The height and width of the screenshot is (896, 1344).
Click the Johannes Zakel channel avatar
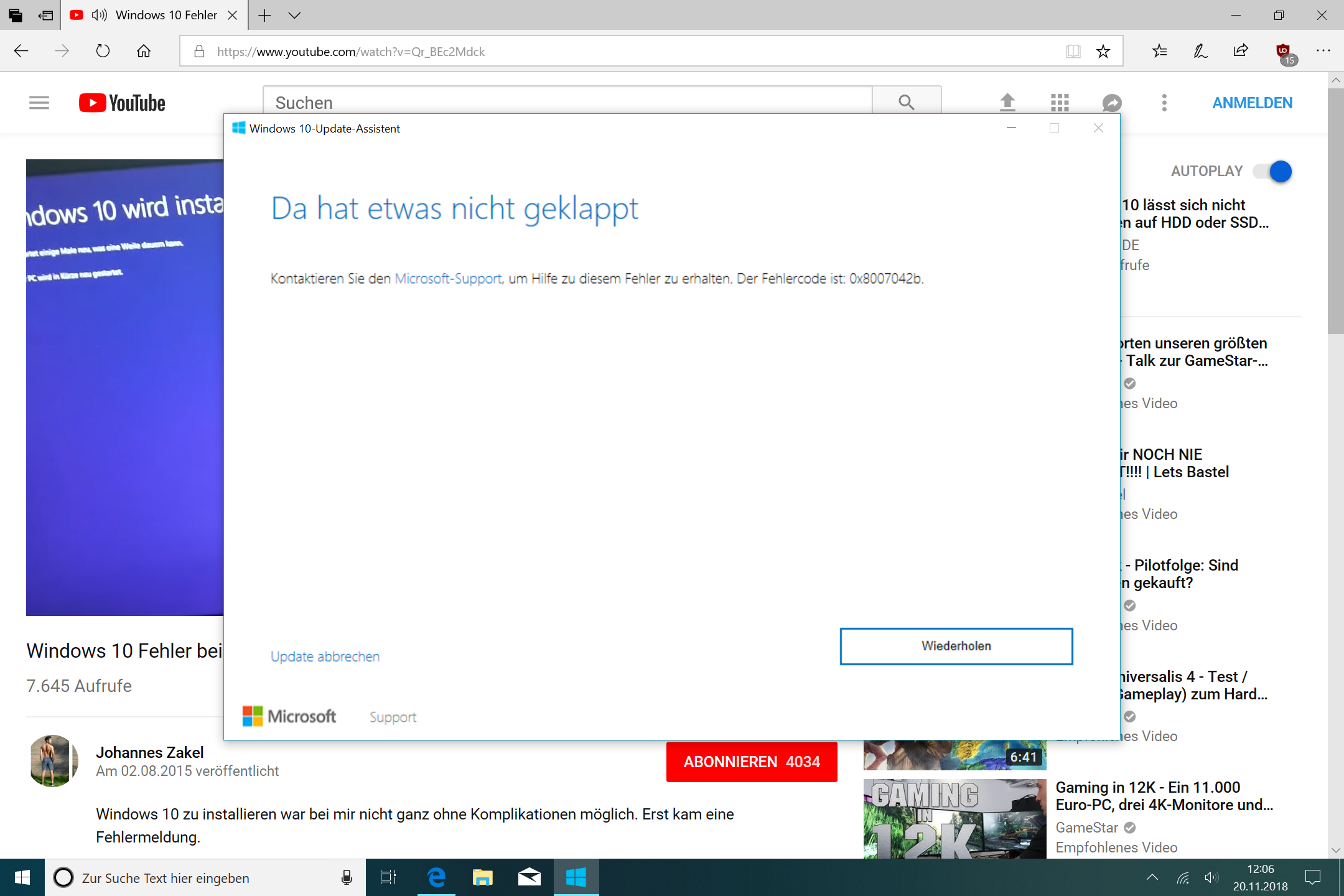[x=54, y=760]
